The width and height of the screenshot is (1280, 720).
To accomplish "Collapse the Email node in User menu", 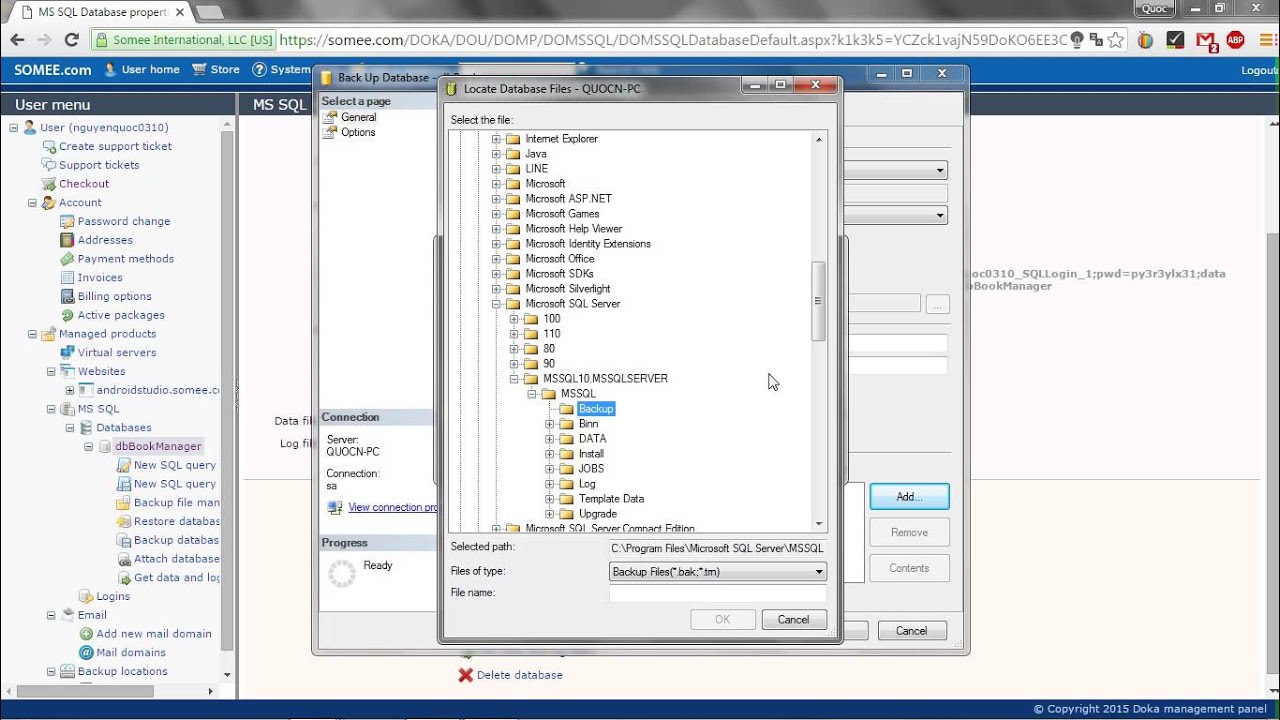I will (x=51, y=615).
